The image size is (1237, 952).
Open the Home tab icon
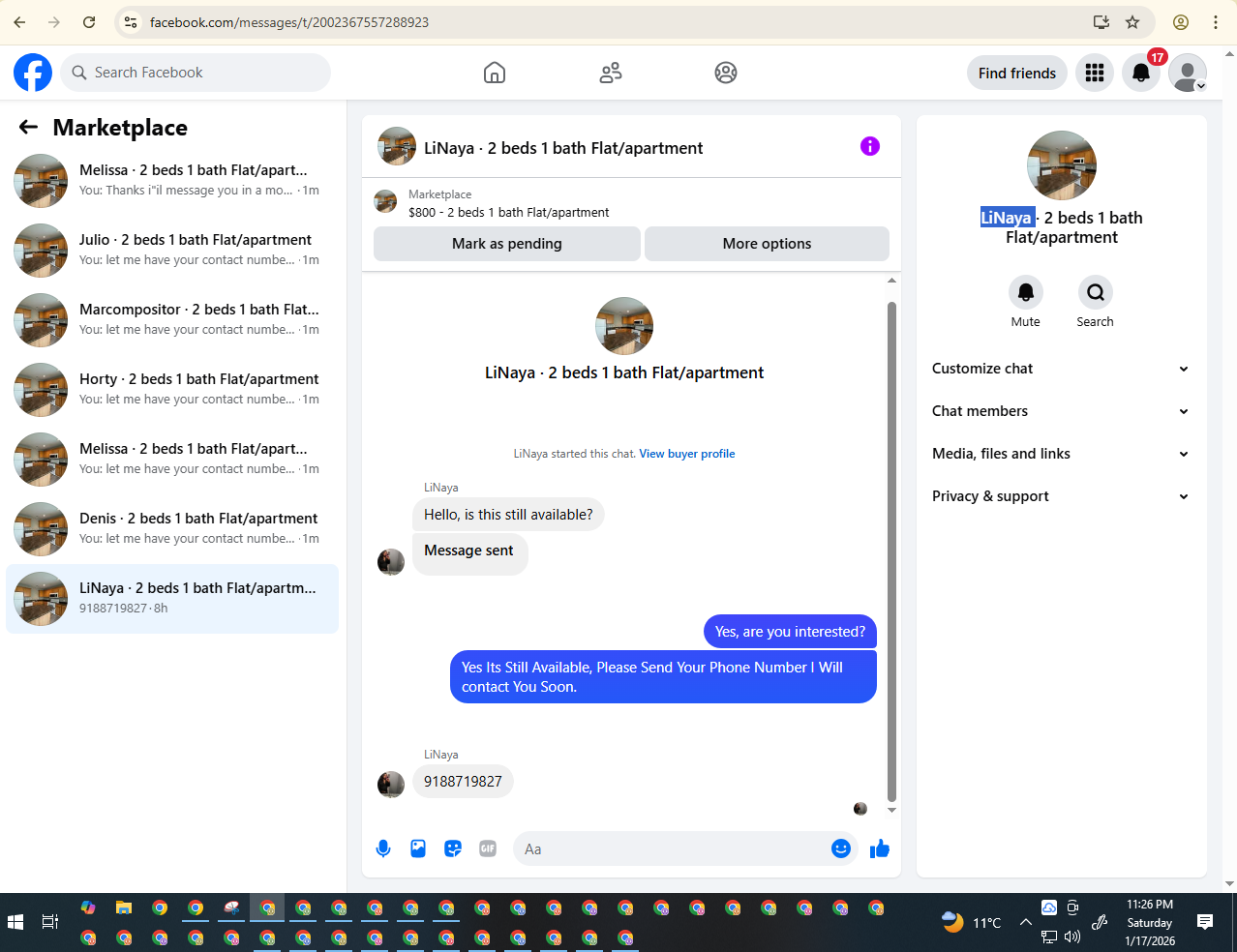[495, 73]
